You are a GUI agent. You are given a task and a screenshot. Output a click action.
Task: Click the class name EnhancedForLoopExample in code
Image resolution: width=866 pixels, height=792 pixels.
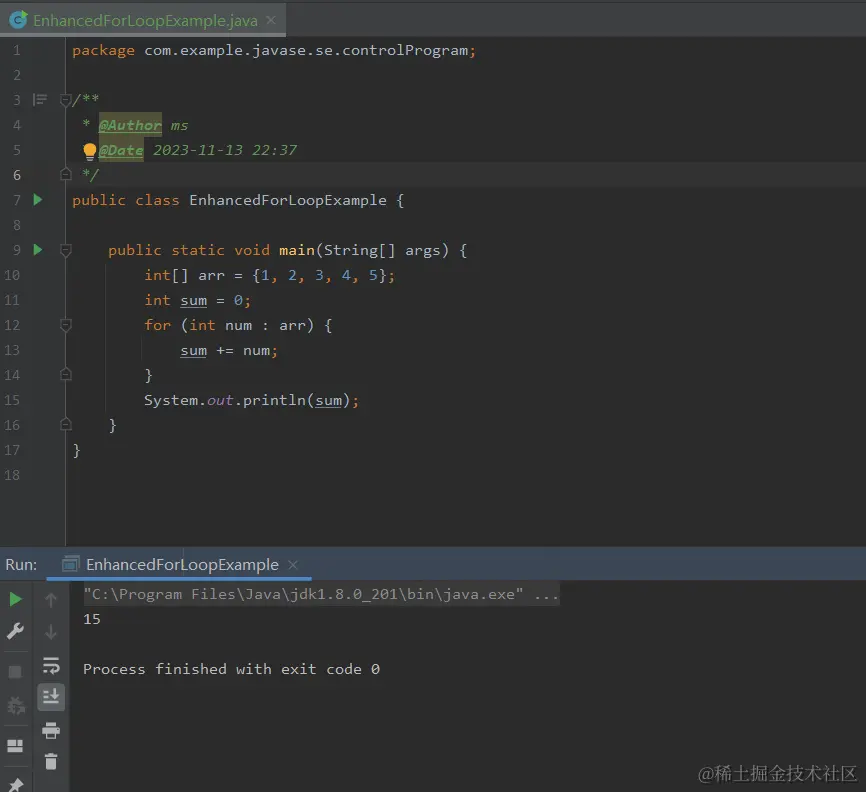[288, 200]
